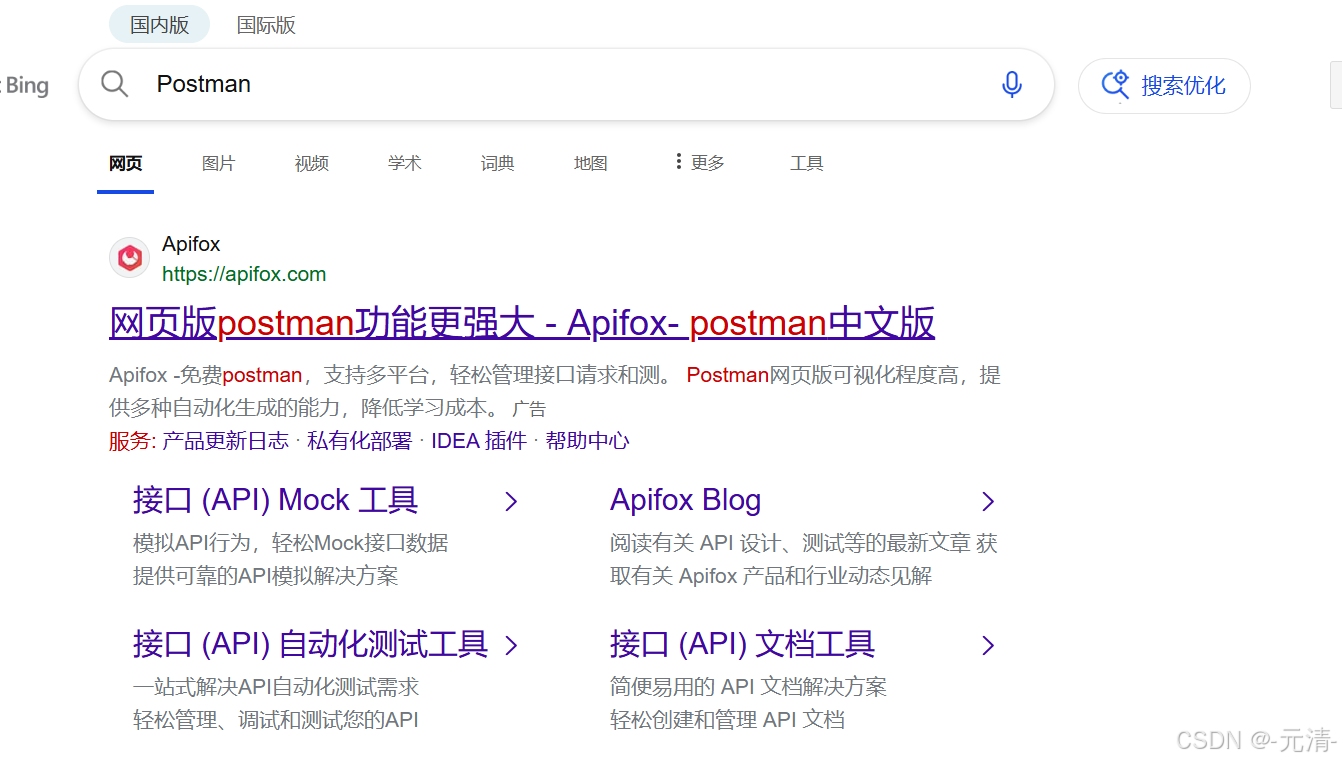Open 接口 (API) 文档工具 sitelink
The height and width of the screenshot is (762, 1342).
click(743, 644)
